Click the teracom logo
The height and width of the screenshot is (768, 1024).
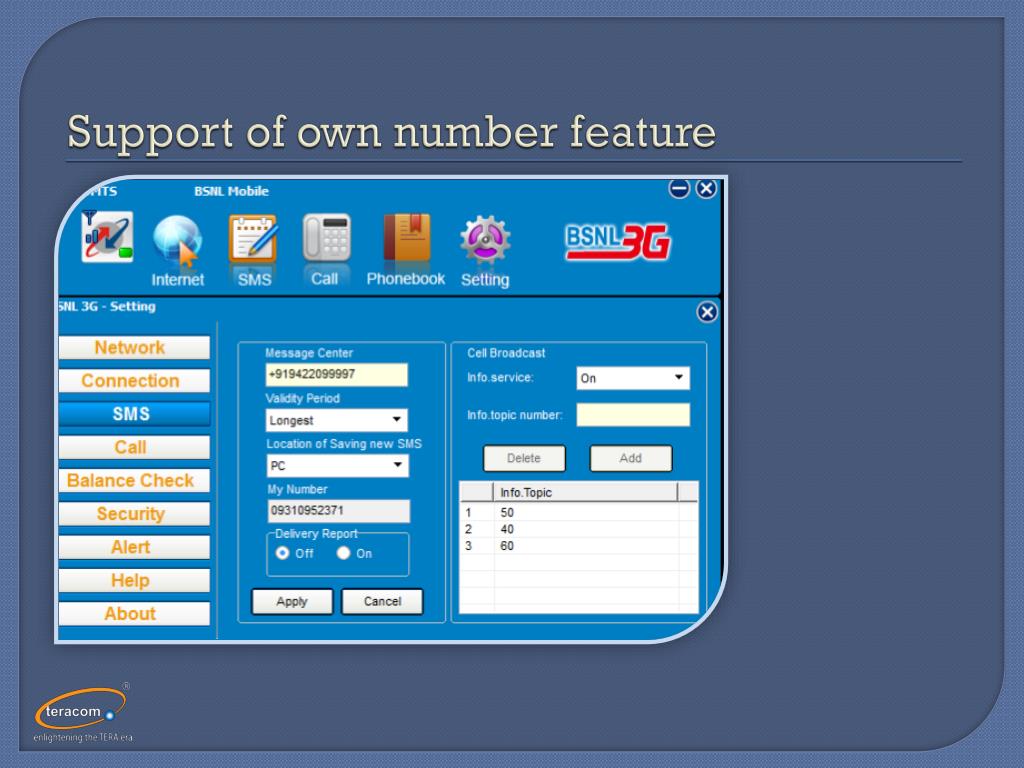point(83,712)
